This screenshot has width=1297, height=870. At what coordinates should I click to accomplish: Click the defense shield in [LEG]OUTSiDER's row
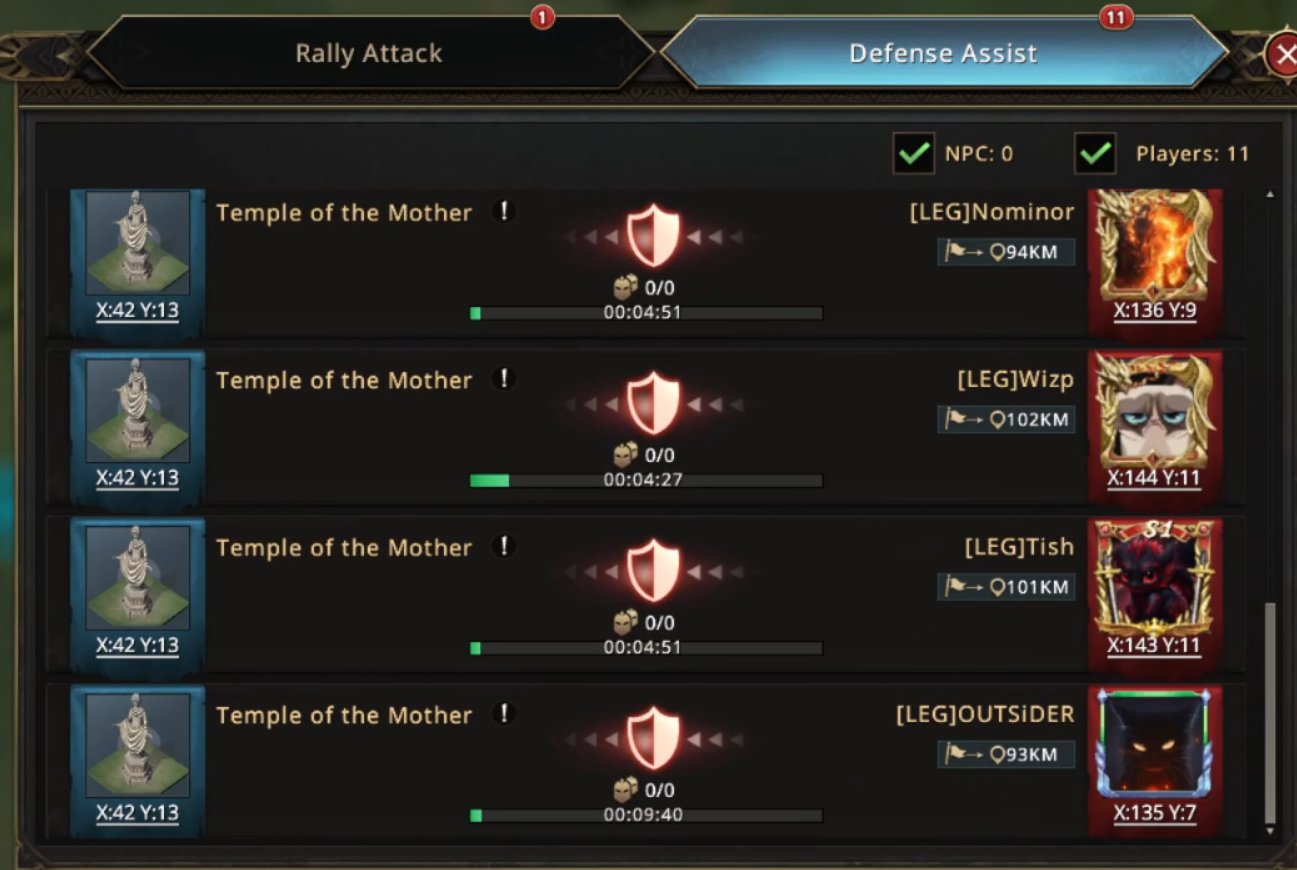coord(653,738)
